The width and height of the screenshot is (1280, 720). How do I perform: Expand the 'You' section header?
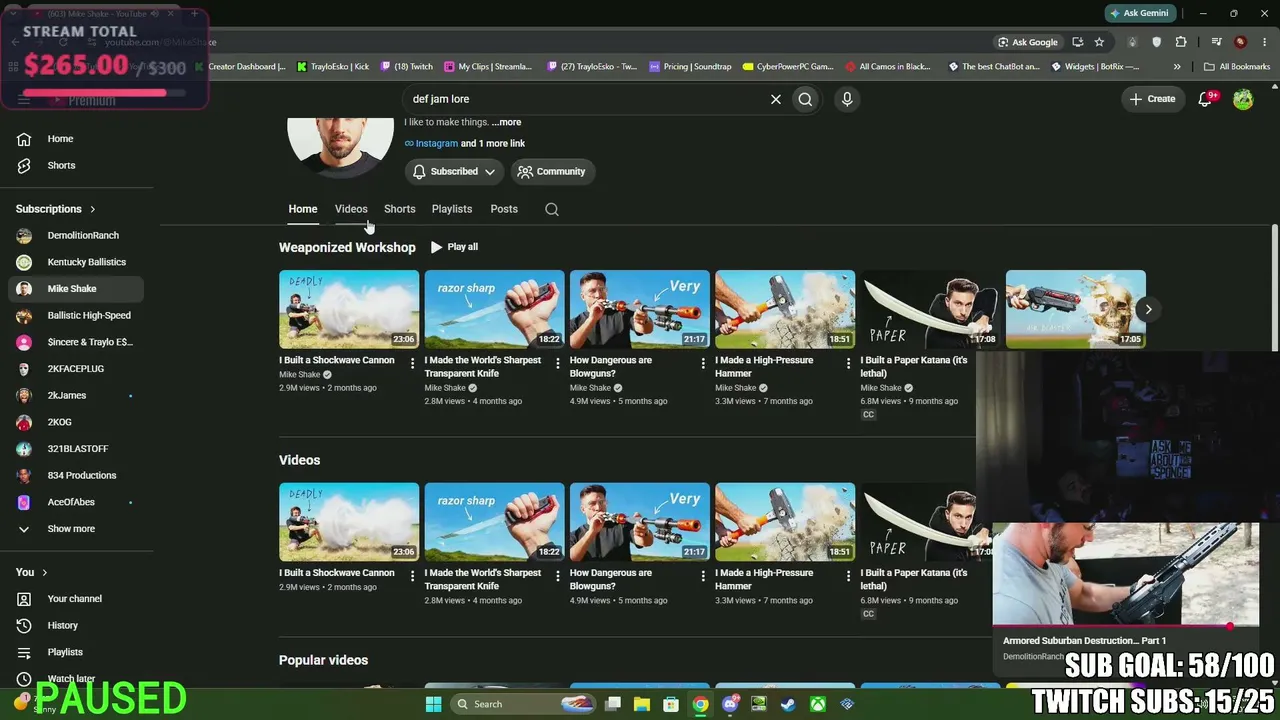tap(32, 572)
